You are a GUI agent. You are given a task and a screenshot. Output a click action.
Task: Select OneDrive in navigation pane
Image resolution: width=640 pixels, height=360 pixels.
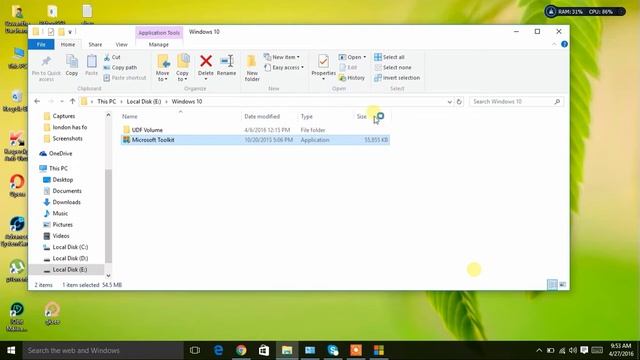pyautogui.click(x=60, y=153)
